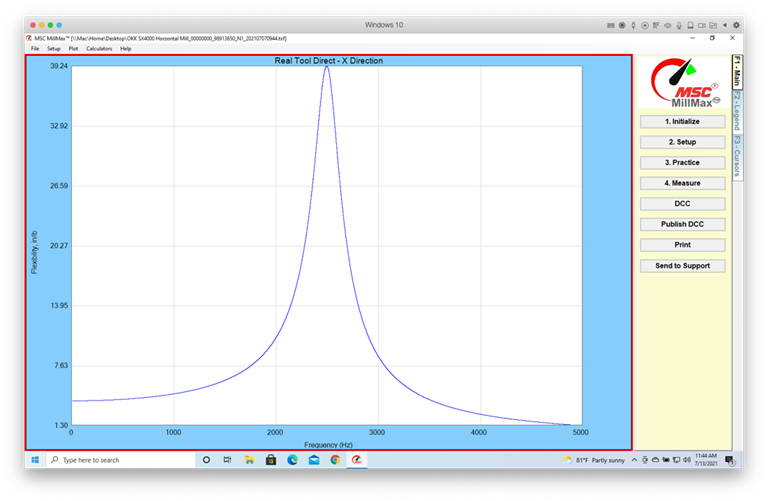This screenshot has width=768, height=501.
Task: Click the 1. Initialize button
Action: 682,121
